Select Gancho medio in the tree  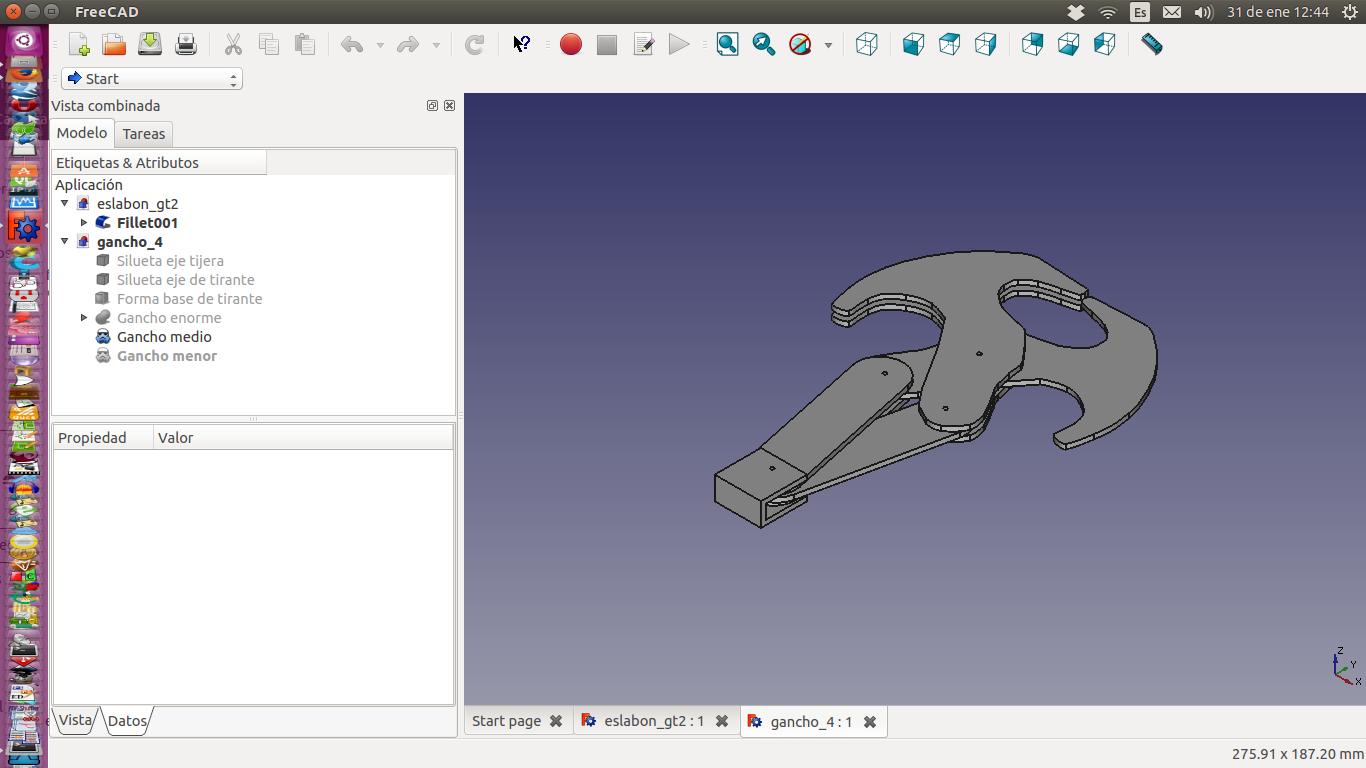[x=164, y=337]
